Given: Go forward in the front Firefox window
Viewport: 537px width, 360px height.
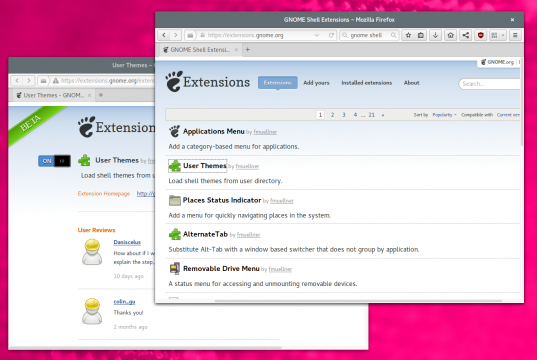Looking at the screenshot, I should 176,35.
